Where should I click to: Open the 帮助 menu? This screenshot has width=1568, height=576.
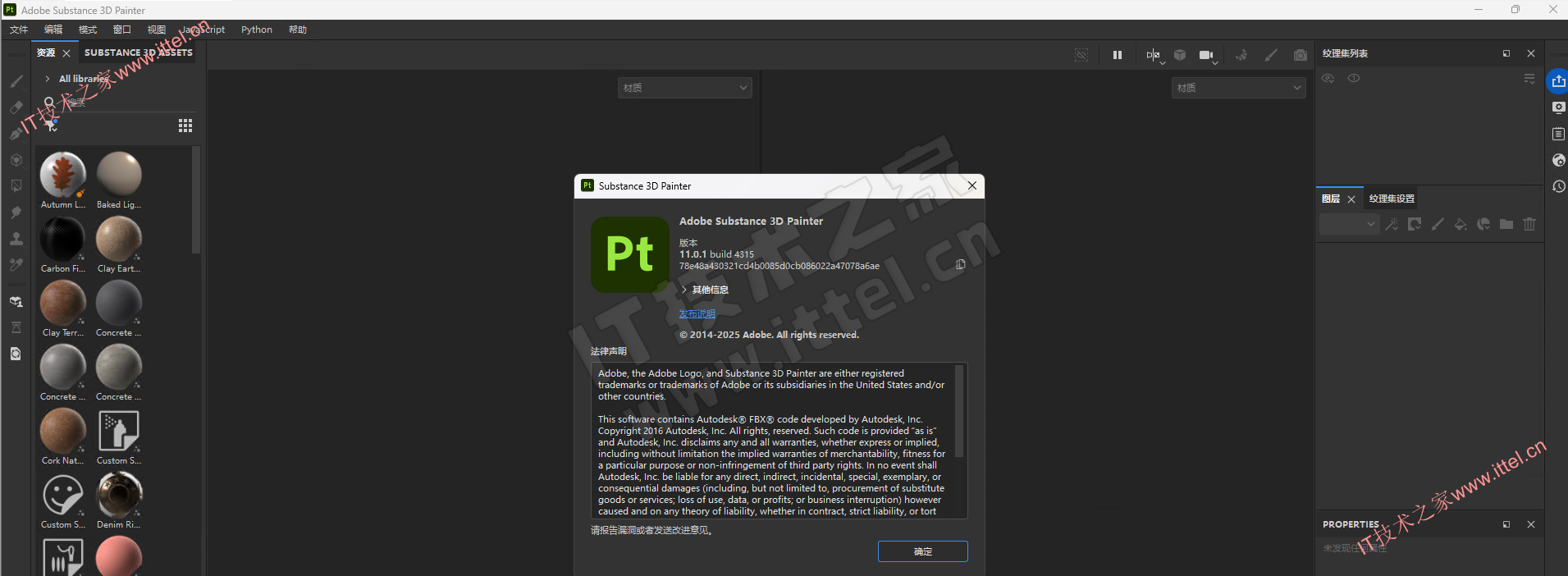pyautogui.click(x=298, y=30)
